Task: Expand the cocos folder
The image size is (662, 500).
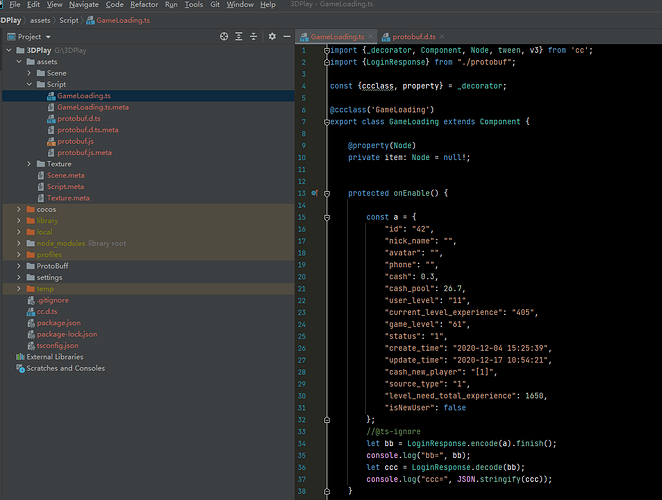Action: [x=18, y=210]
